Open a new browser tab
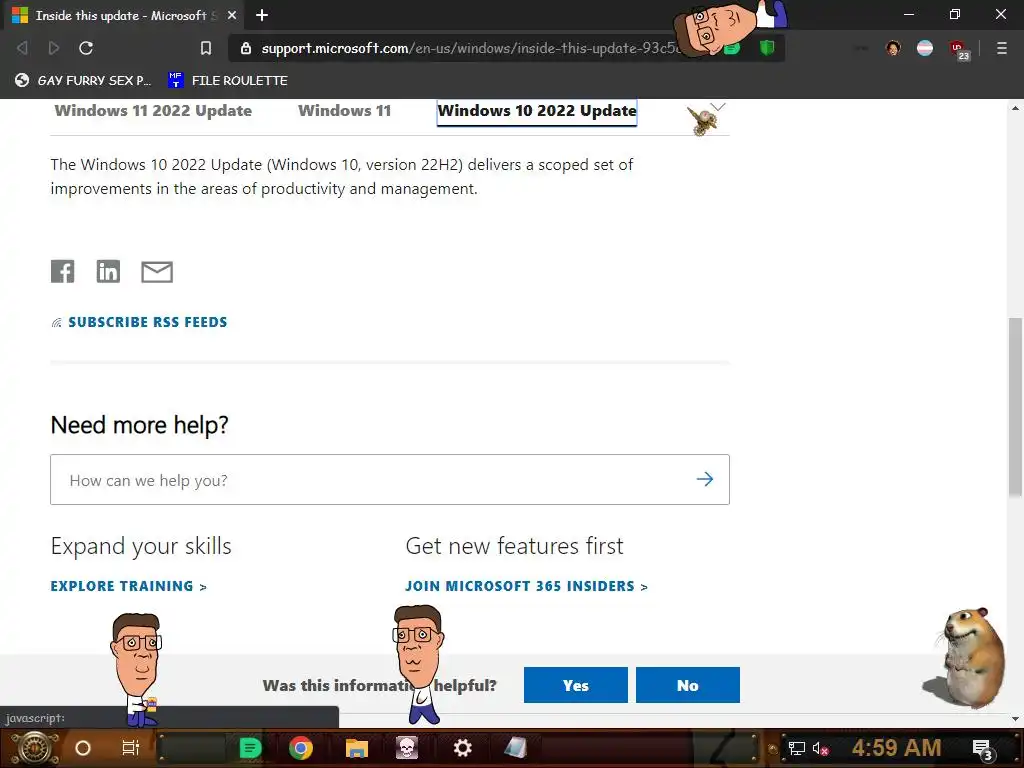The width and height of the screenshot is (1024, 768). (x=262, y=15)
